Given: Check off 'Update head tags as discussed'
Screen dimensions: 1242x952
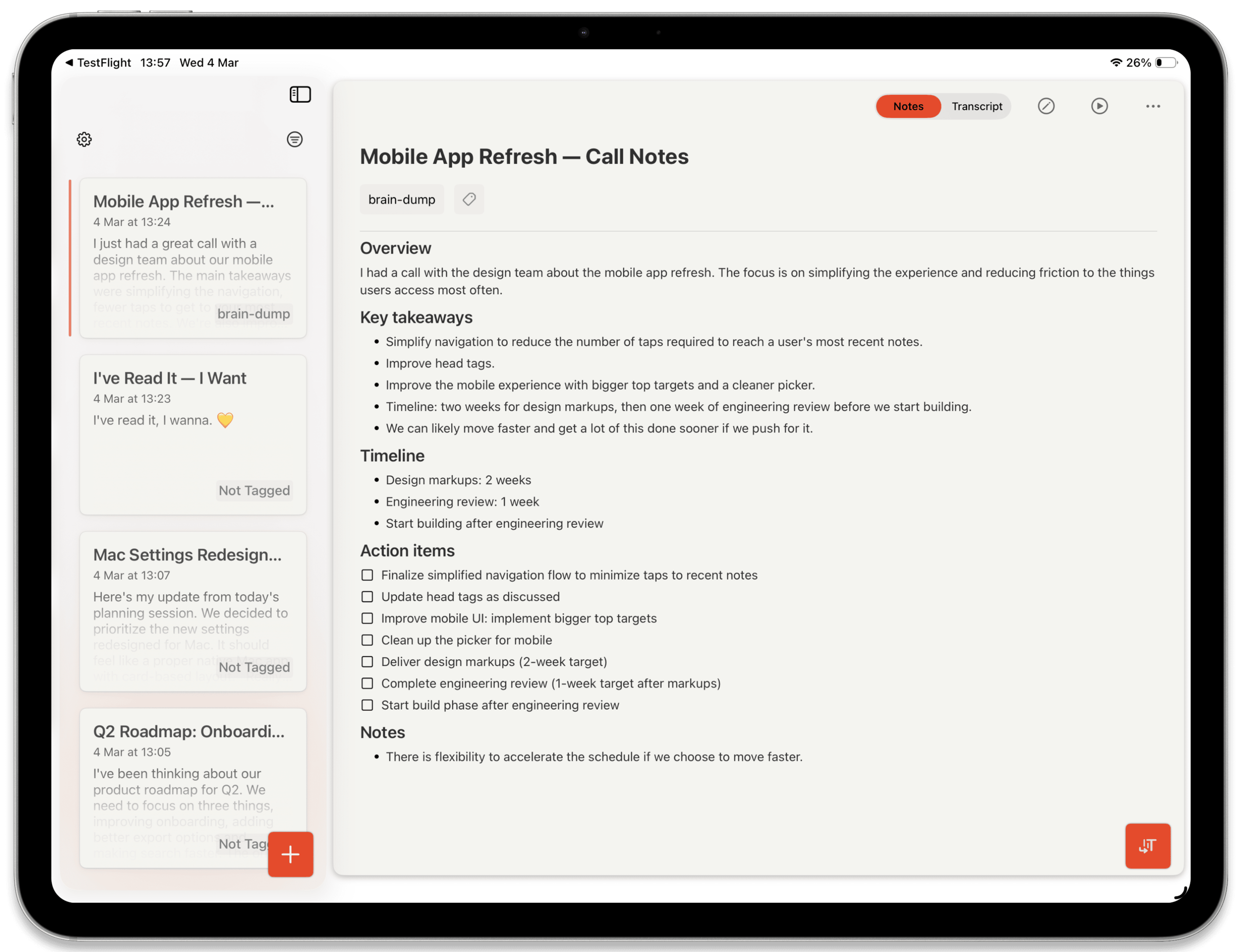Looking at the screenshot, I should click(x=367, y=597).
